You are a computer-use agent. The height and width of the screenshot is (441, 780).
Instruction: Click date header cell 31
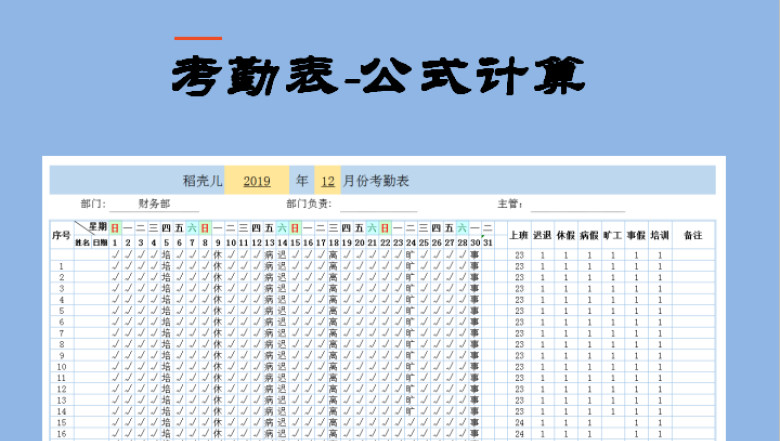(488, 243)
